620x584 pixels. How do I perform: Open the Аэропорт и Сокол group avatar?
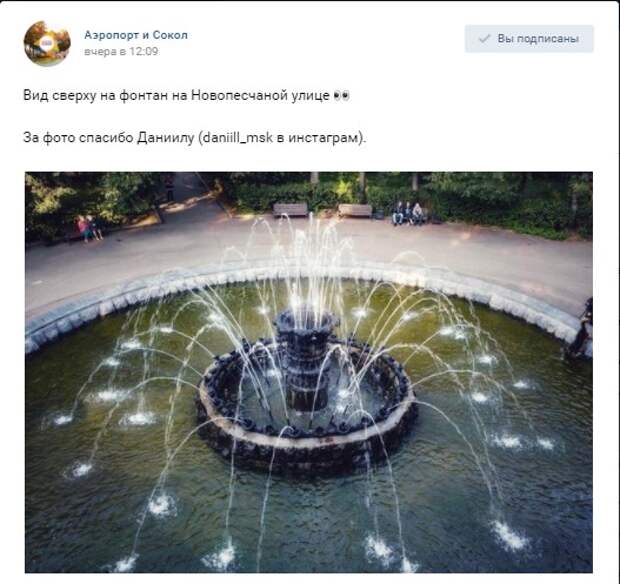click(x=47, y=43)
